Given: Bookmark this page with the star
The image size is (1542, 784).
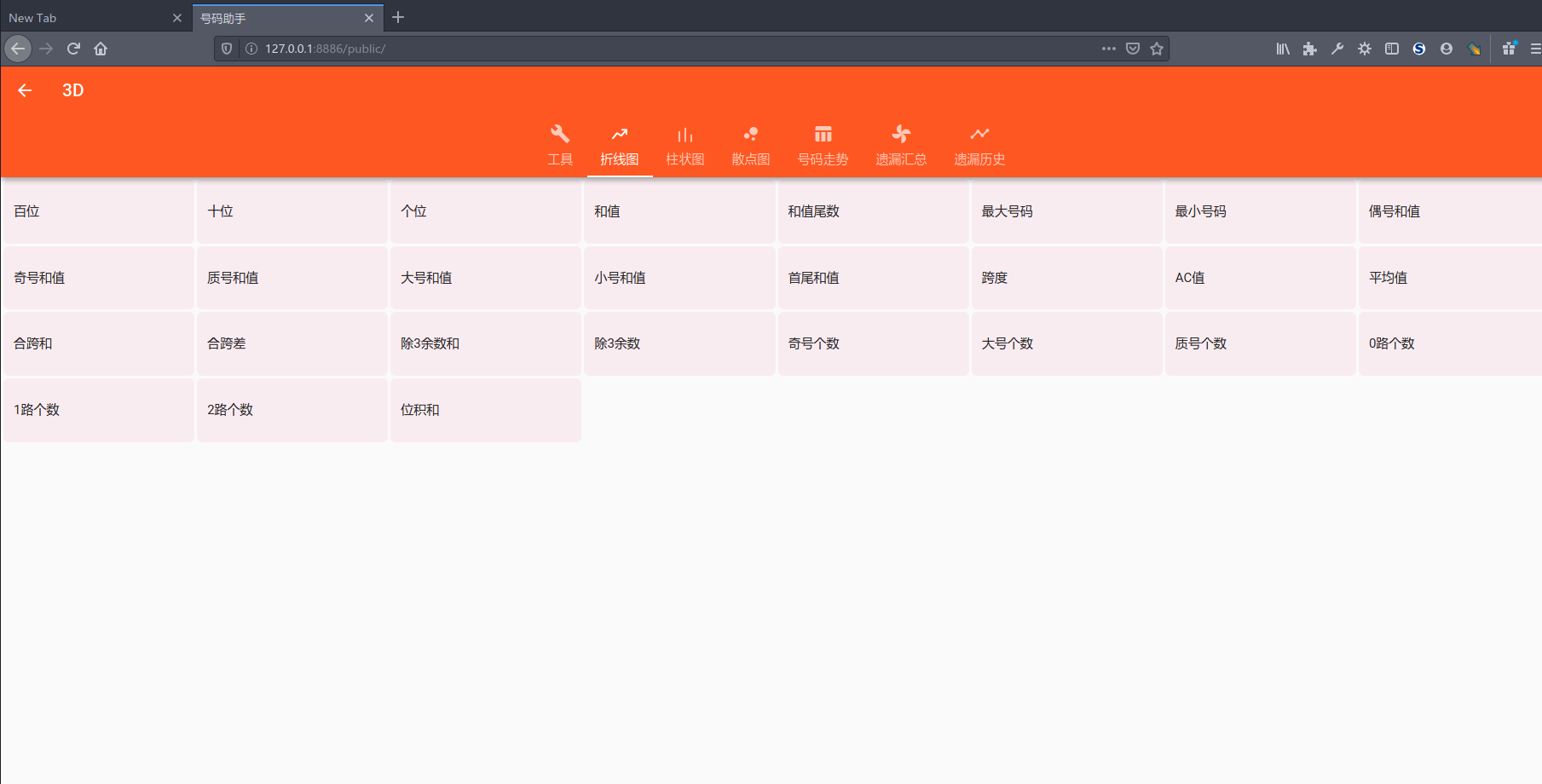Looking at the screenshot, I should point(1157,49).
